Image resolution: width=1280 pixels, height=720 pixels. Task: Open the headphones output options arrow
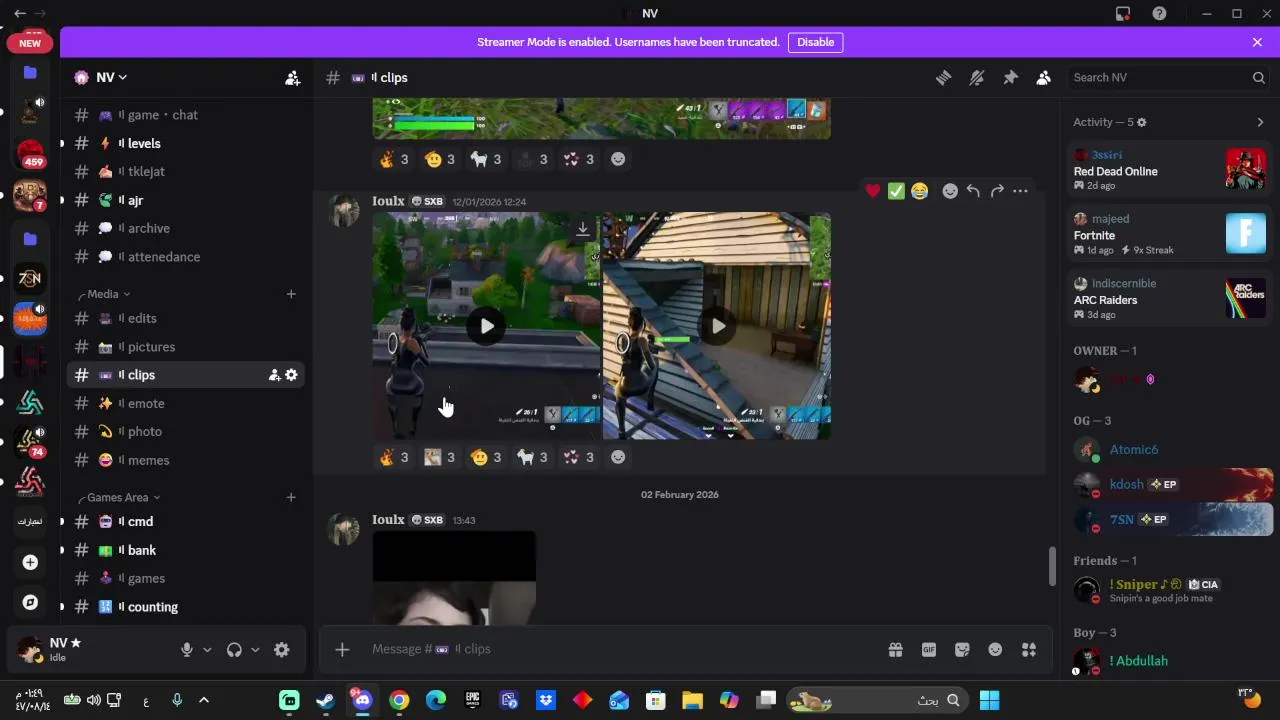click(x=255, y=650)
